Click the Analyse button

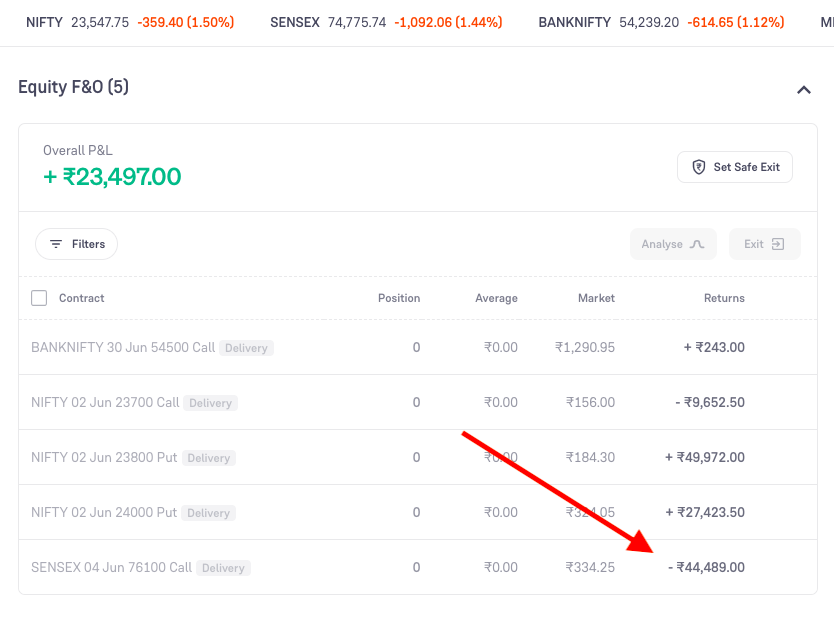pos(673,244)
